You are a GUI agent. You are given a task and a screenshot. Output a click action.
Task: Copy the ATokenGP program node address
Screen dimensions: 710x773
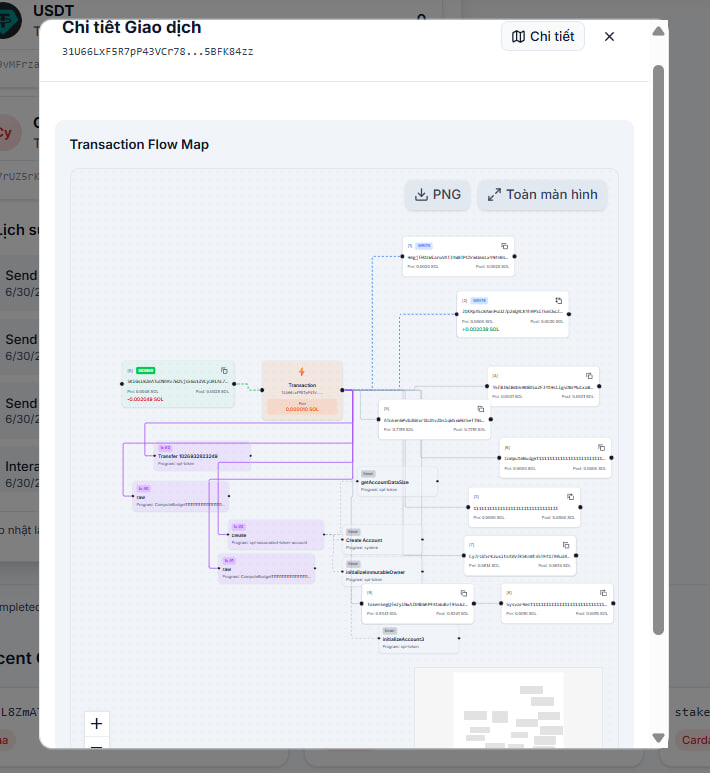[481, 409]
